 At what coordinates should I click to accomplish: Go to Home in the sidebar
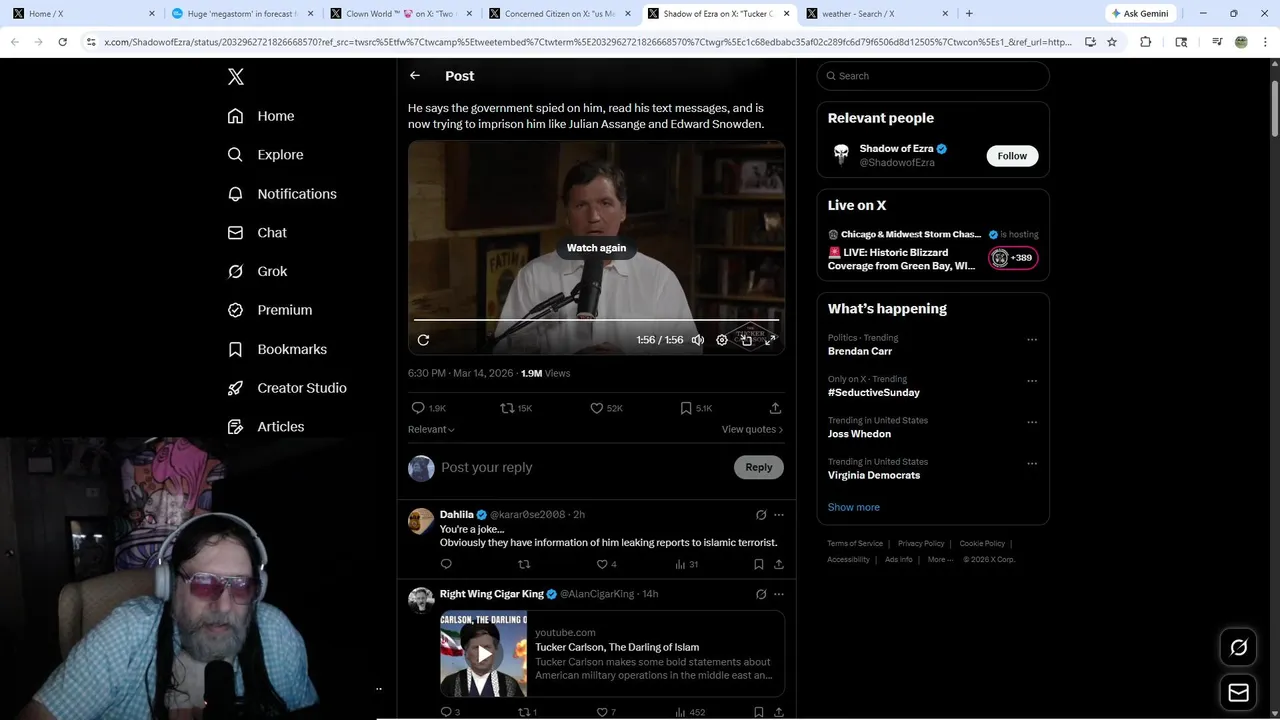pos(261,116)
